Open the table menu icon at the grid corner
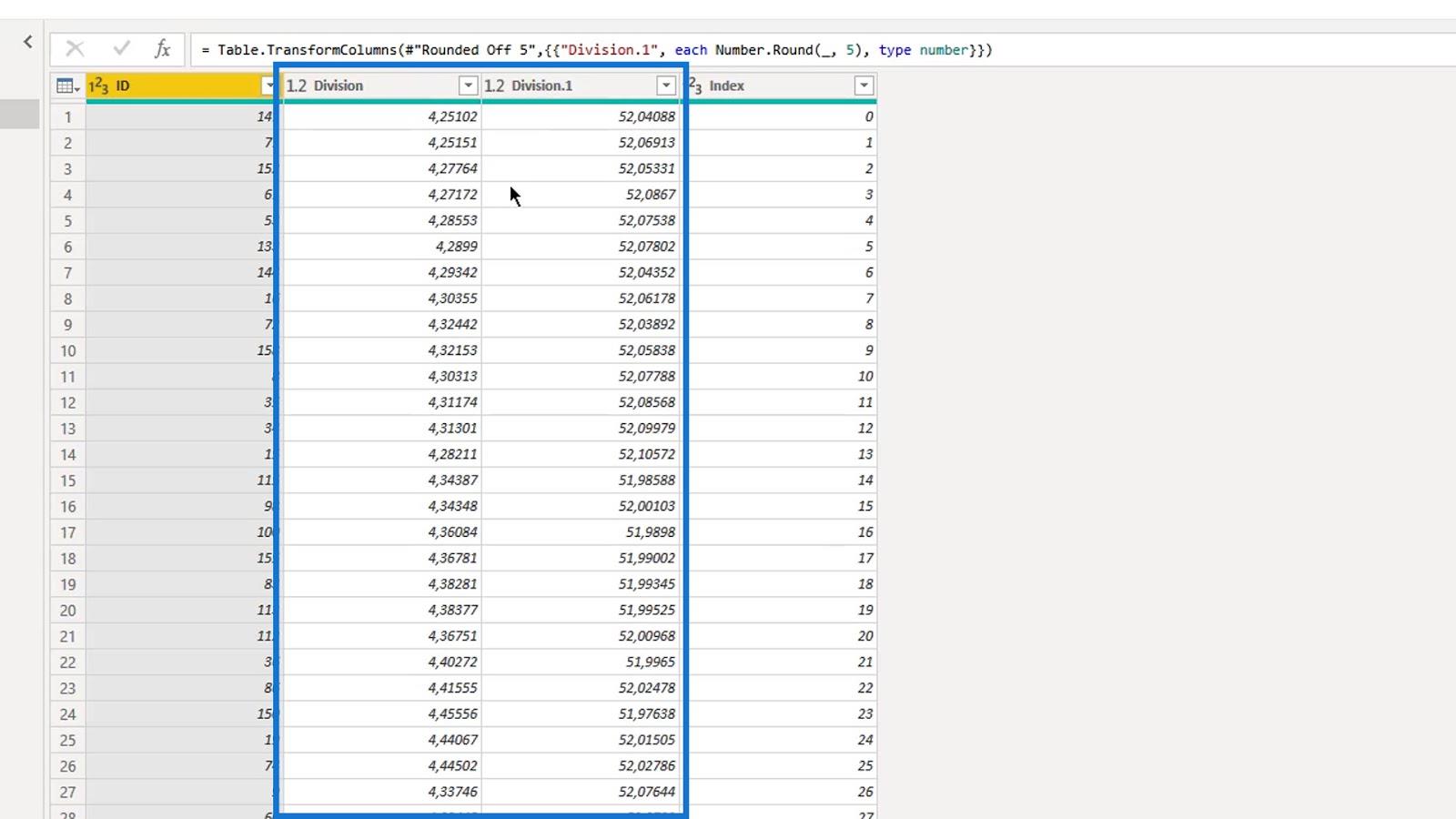The width and height of the screenshot is (1456, 819). [x=67, y=86]
